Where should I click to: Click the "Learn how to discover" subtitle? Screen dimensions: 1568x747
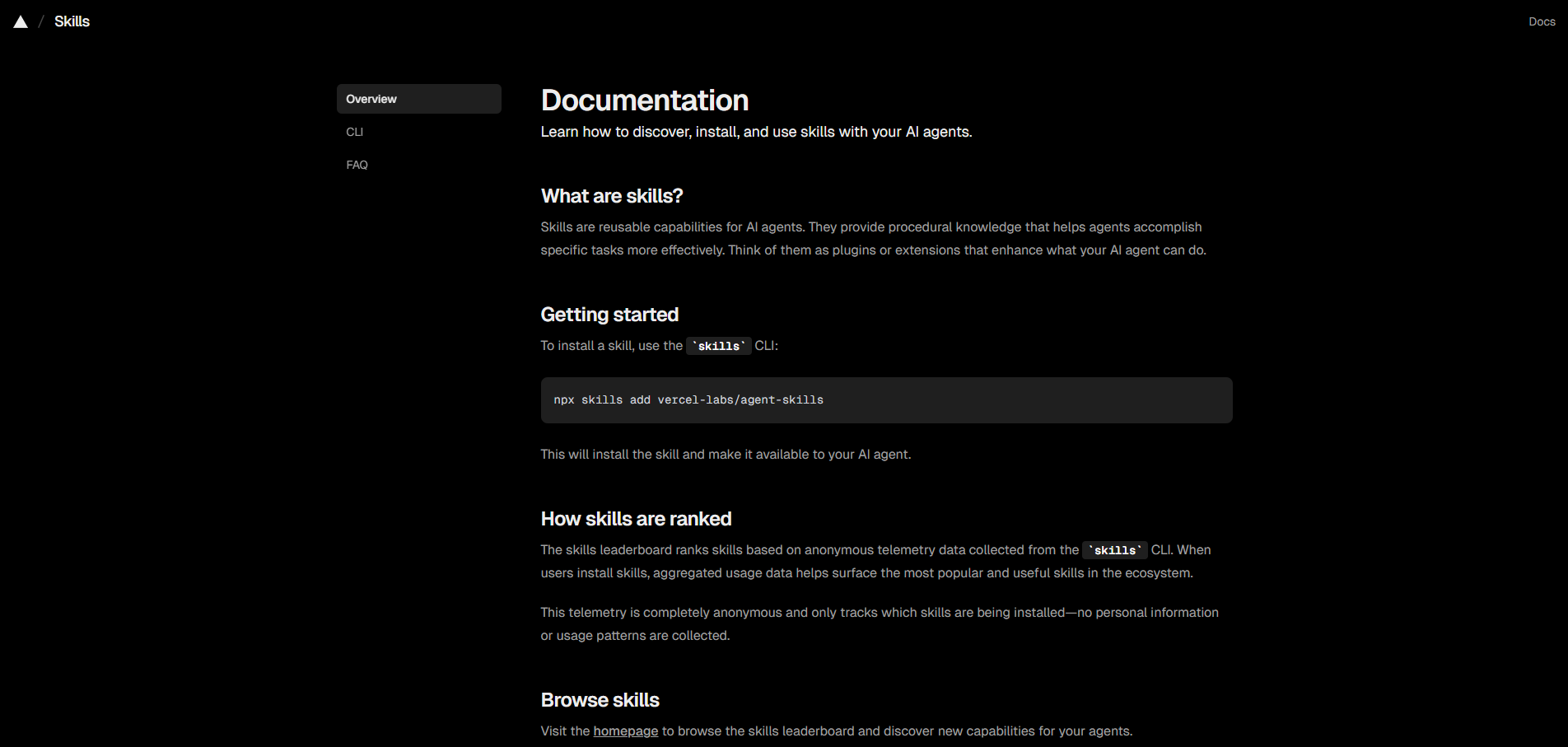[x=756, y=132]
